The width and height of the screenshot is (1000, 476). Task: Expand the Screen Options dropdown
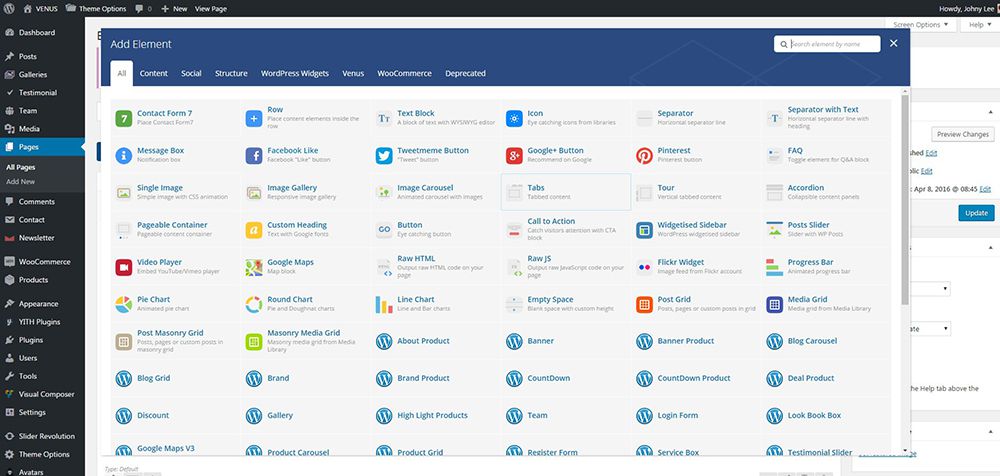pos(920,25)
